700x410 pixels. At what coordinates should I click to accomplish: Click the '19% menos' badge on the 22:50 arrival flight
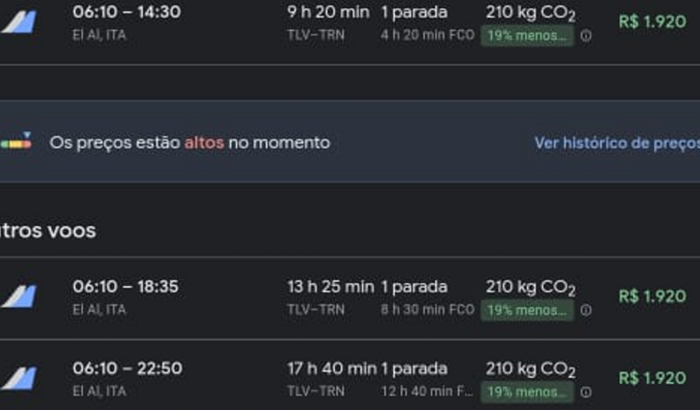(527, 392)
